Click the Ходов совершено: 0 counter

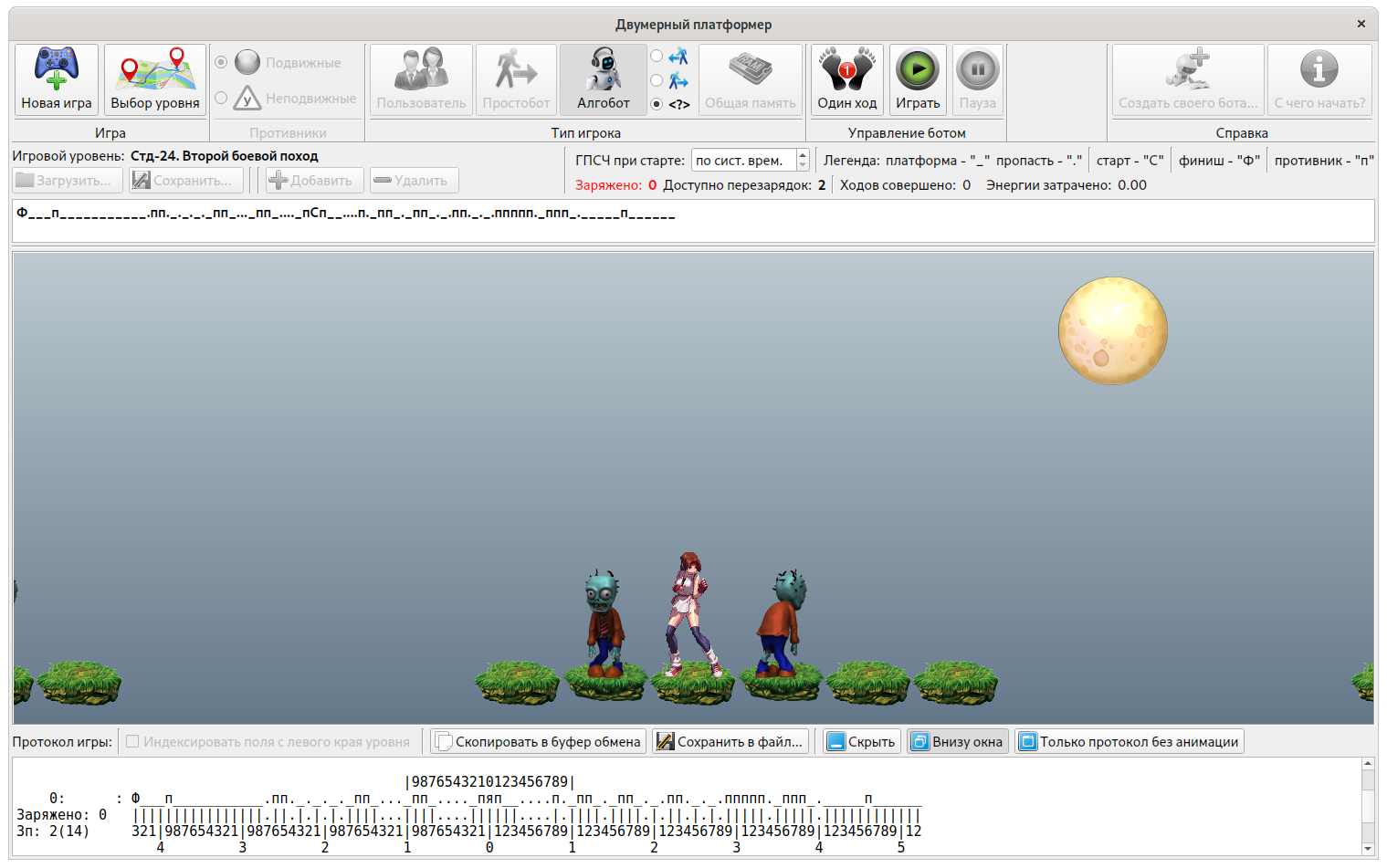(x=906, y=185)
